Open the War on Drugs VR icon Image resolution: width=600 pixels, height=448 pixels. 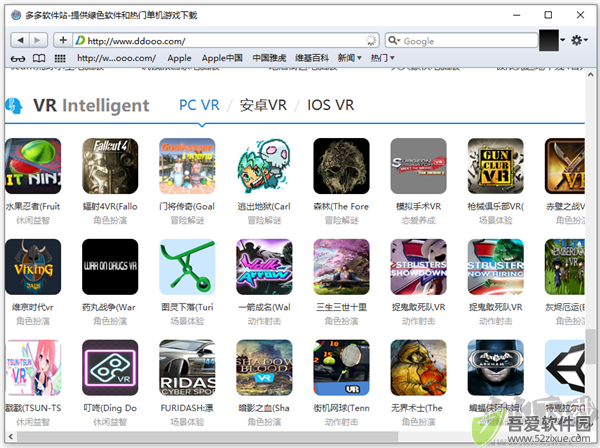(x=110, y=267)
